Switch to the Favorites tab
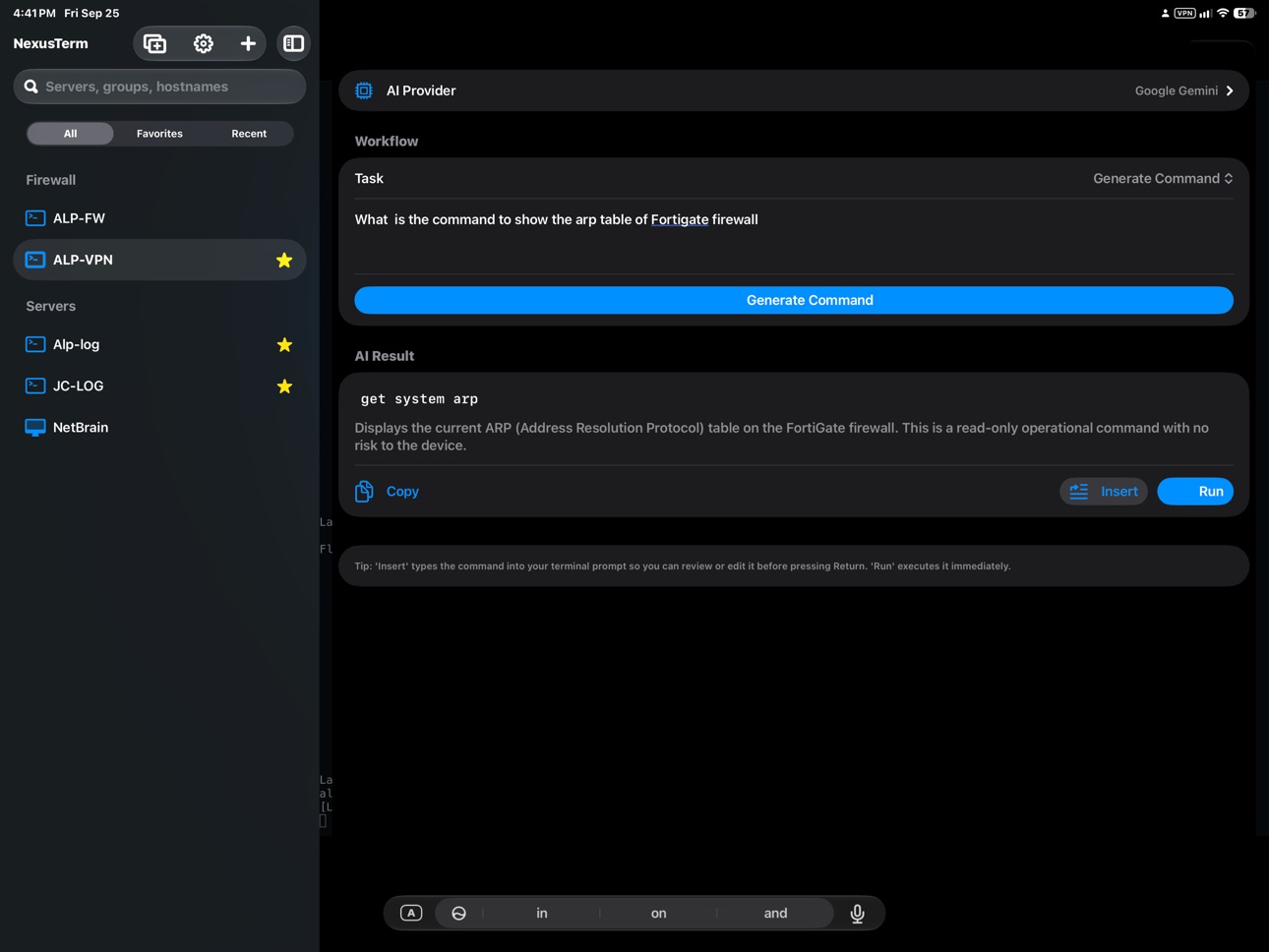Image resolution: width=1269 pixels, height=952 pixels. (159, 134)
